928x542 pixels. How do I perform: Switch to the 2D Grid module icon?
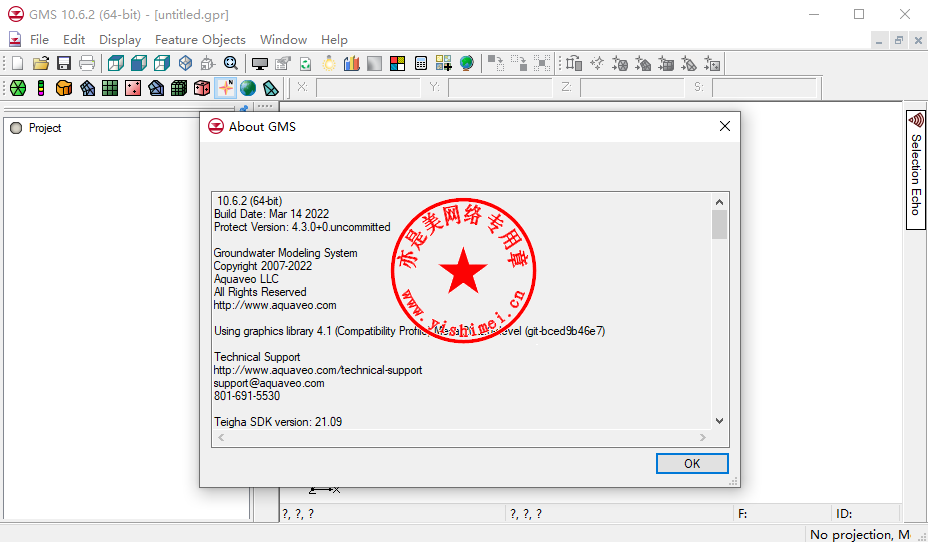110,88
